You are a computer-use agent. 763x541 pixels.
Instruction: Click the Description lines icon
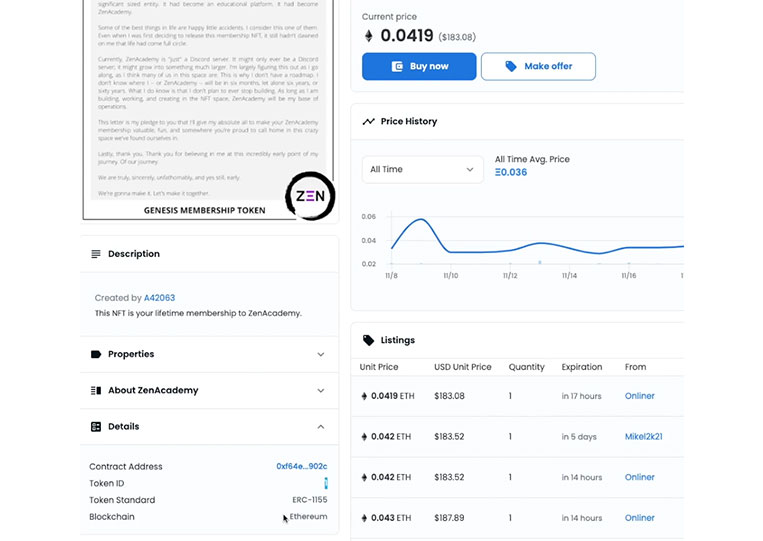pos(96,254)
